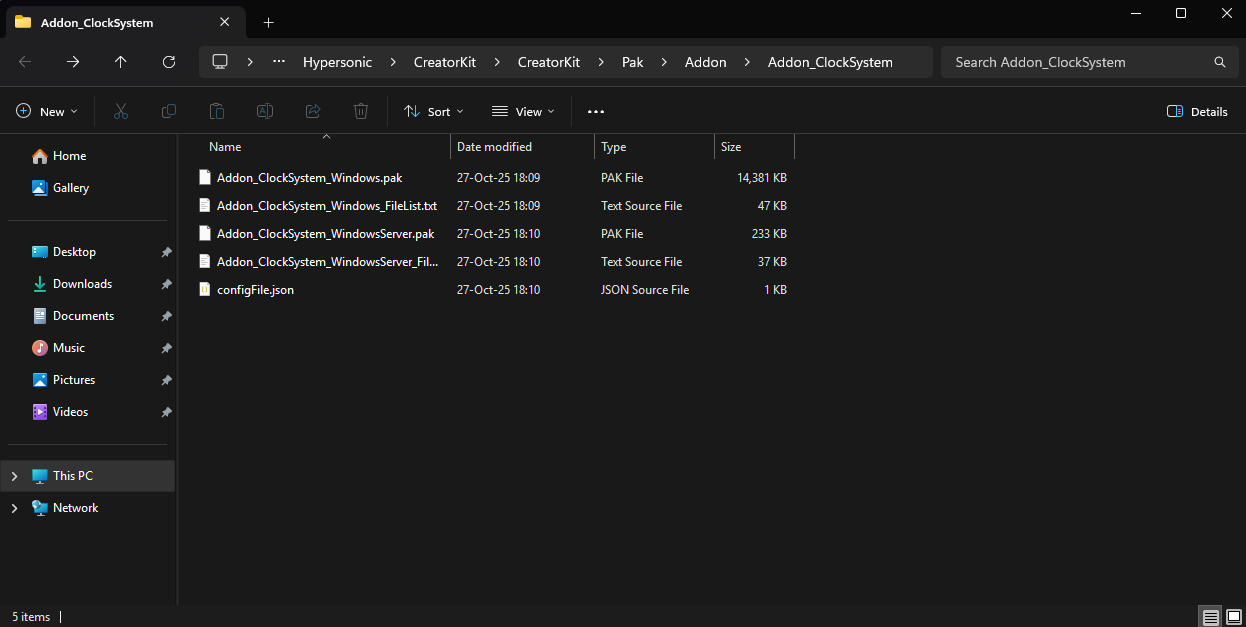1246x627 pixels.
Task: Open the View dropdown menu
Action: click(x=523, y=112)
